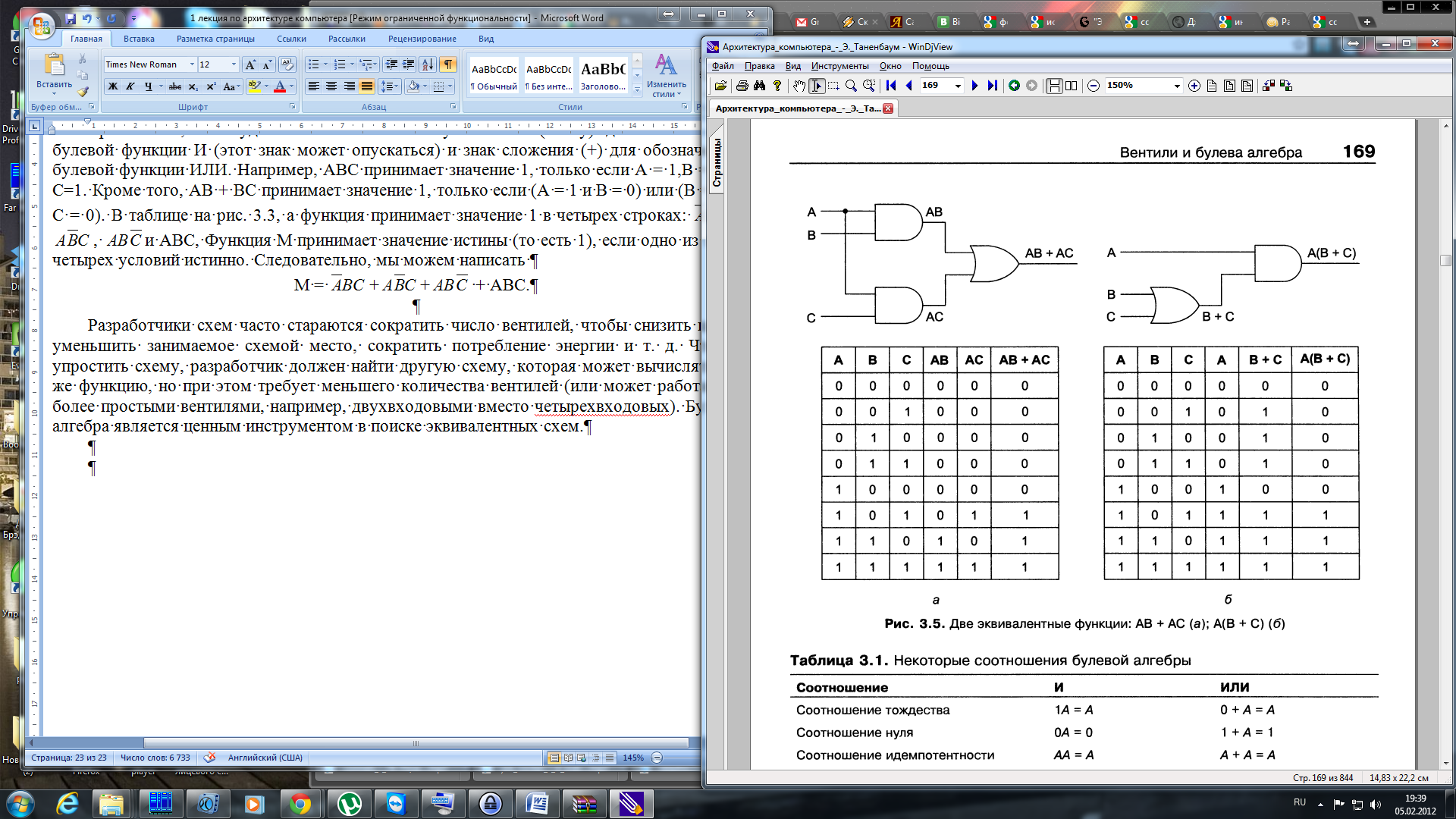Toggle Select text tool in WinDjView

point(817,86)
